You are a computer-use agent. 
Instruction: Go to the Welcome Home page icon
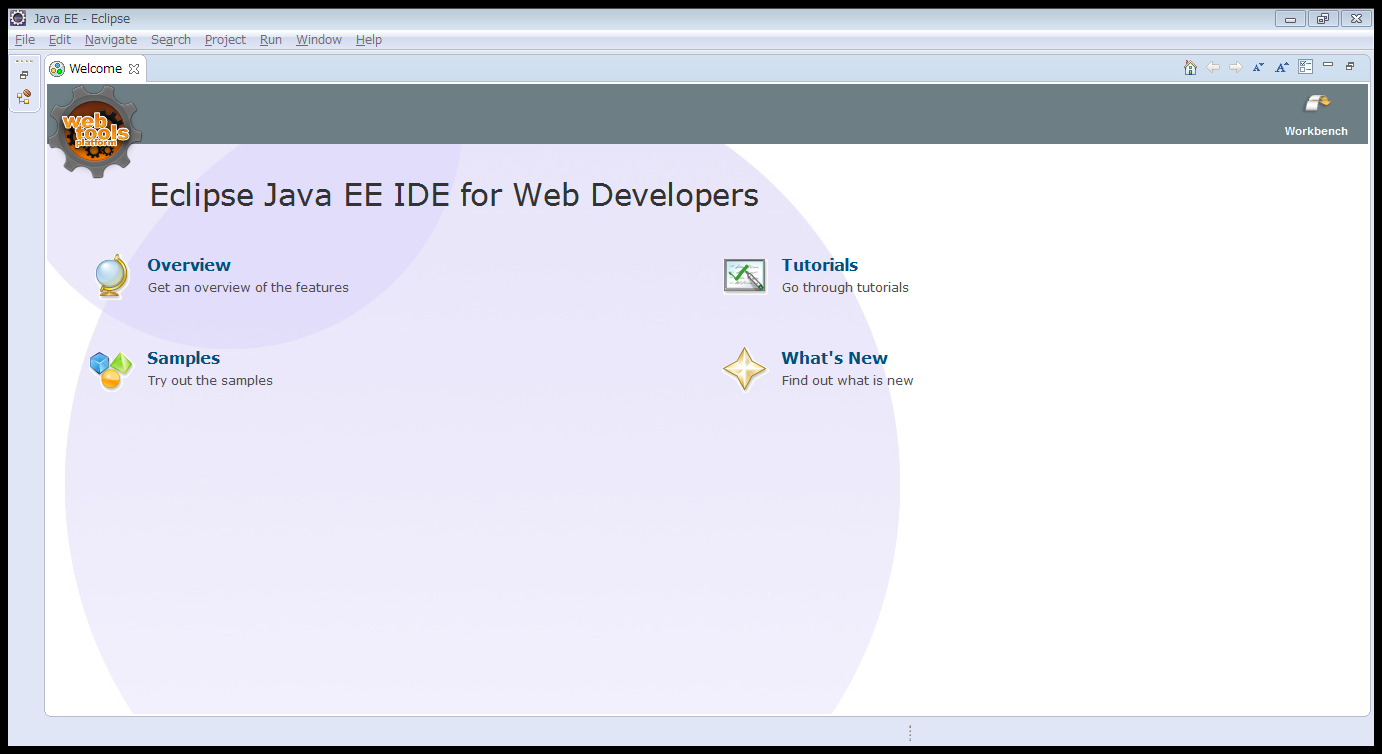point(1190,67)
